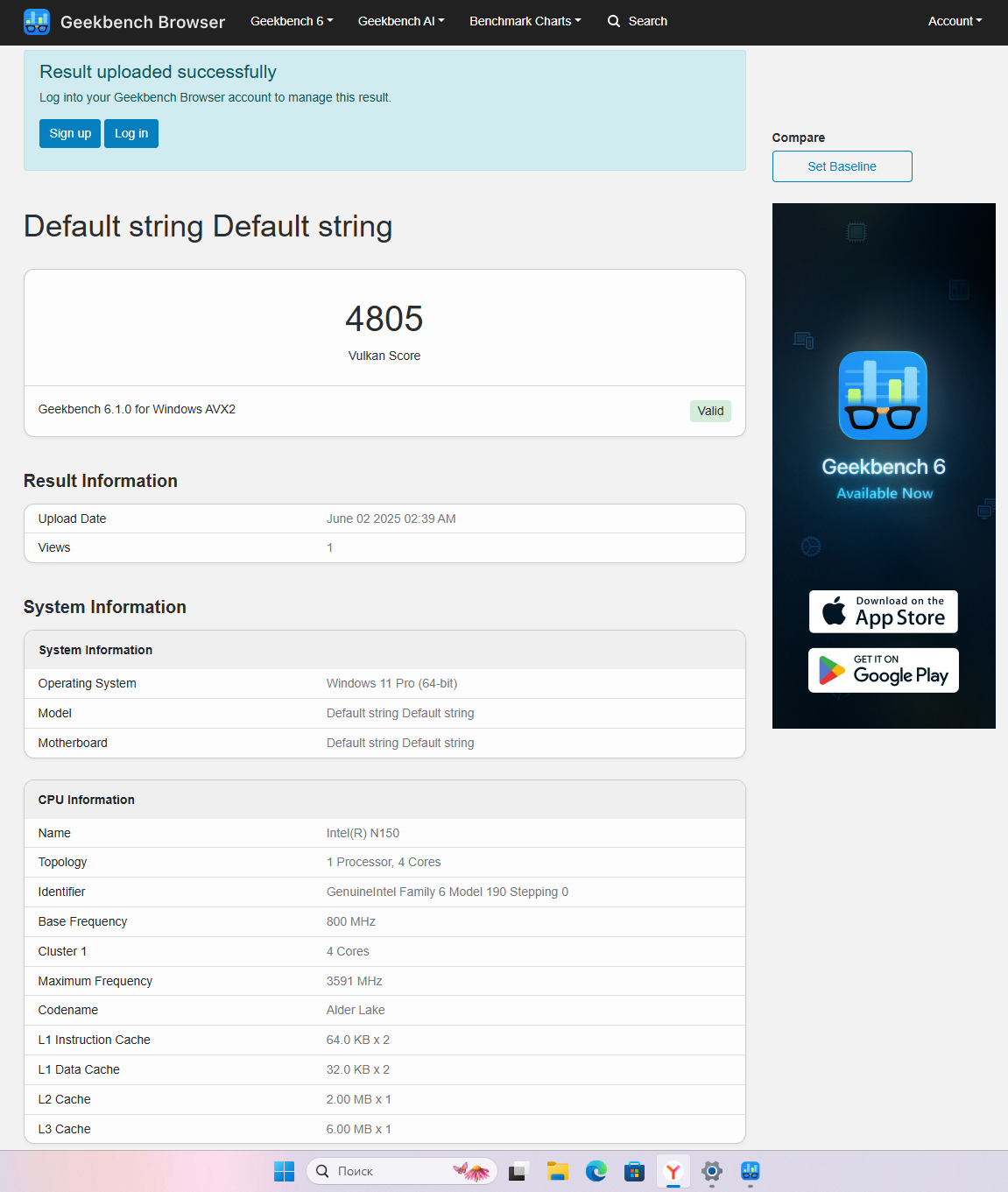Click the CPU Information section header
Image resolution: width=1008 pixels, height=1192 pixels.
(87, 800)
